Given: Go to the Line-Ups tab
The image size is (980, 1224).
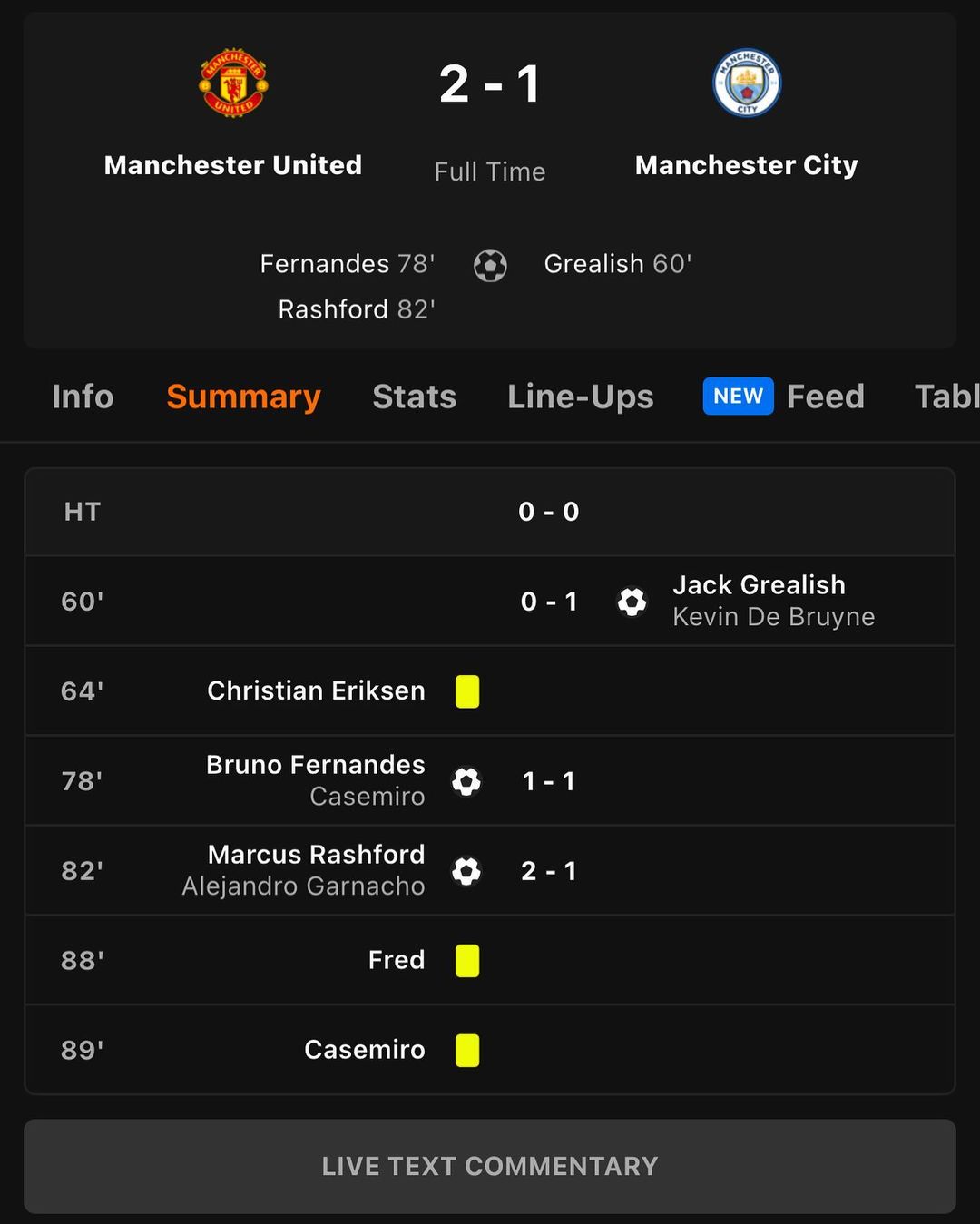Looking at the screenshot, I should [581, 397].
